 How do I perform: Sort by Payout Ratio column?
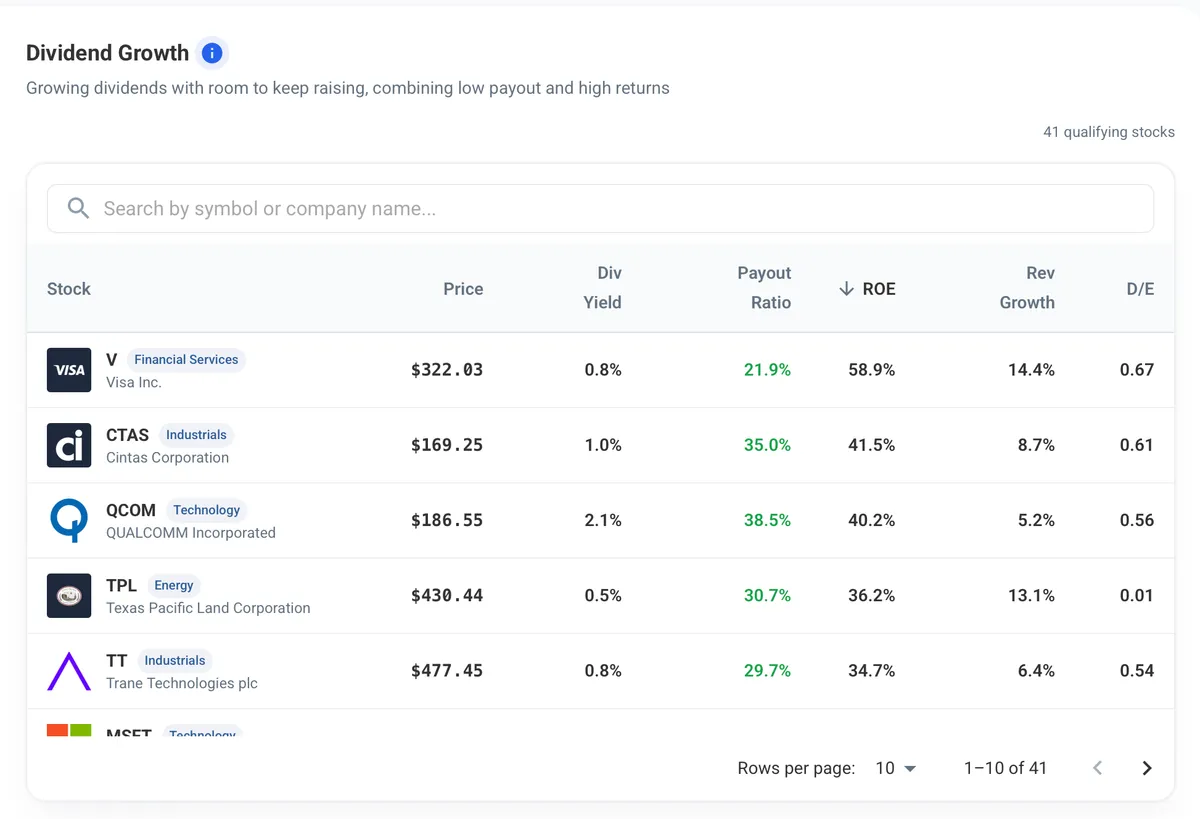[x=764, y=288]
